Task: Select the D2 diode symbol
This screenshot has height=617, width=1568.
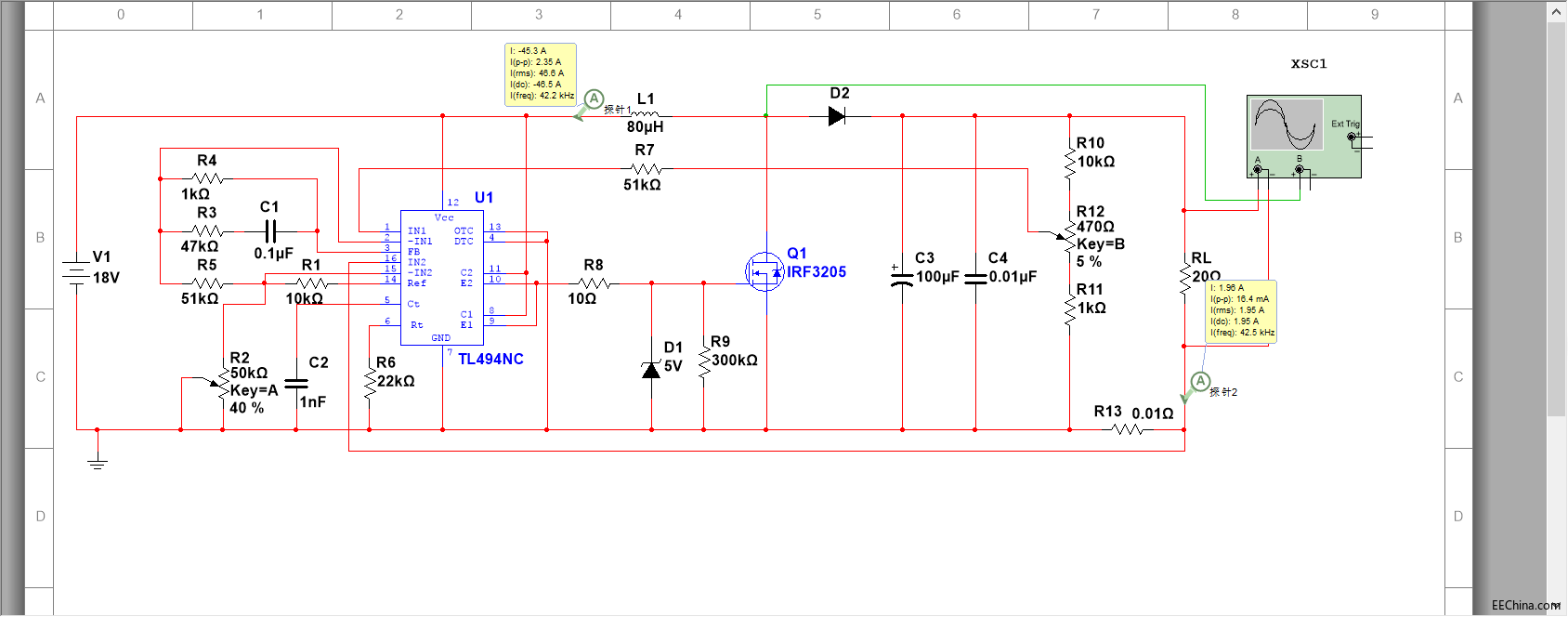Action: tap(836, 116)
